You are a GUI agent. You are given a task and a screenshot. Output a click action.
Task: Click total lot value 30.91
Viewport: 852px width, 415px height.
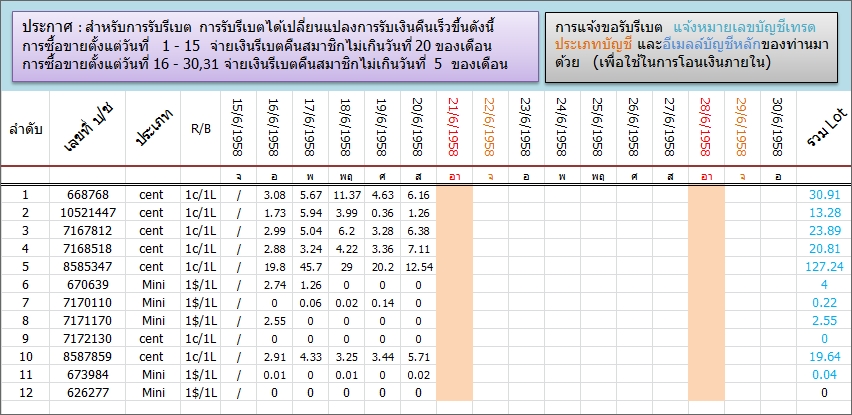click(824, 195)
